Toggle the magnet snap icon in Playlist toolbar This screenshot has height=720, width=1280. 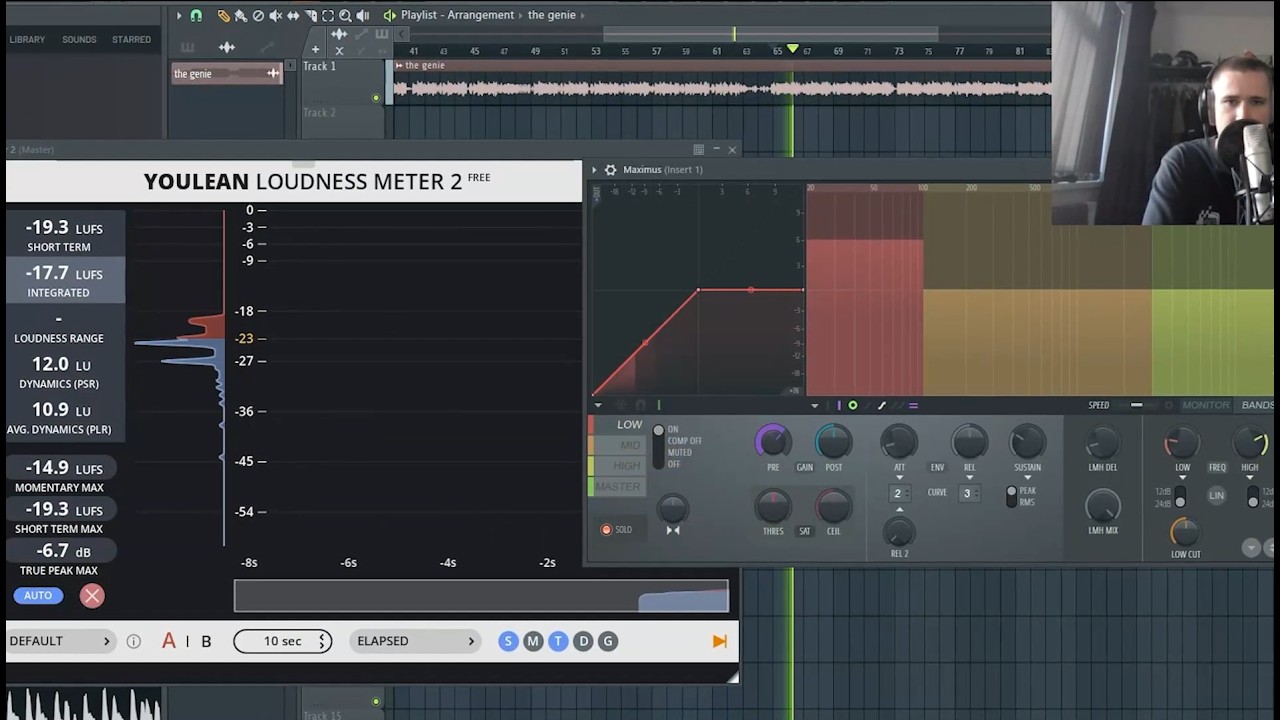196,15
